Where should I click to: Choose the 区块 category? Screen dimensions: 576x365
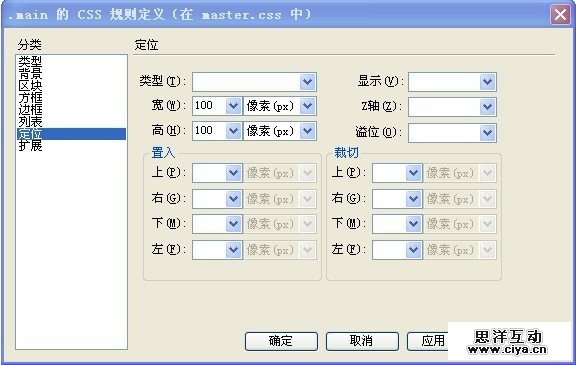(30, 85)
